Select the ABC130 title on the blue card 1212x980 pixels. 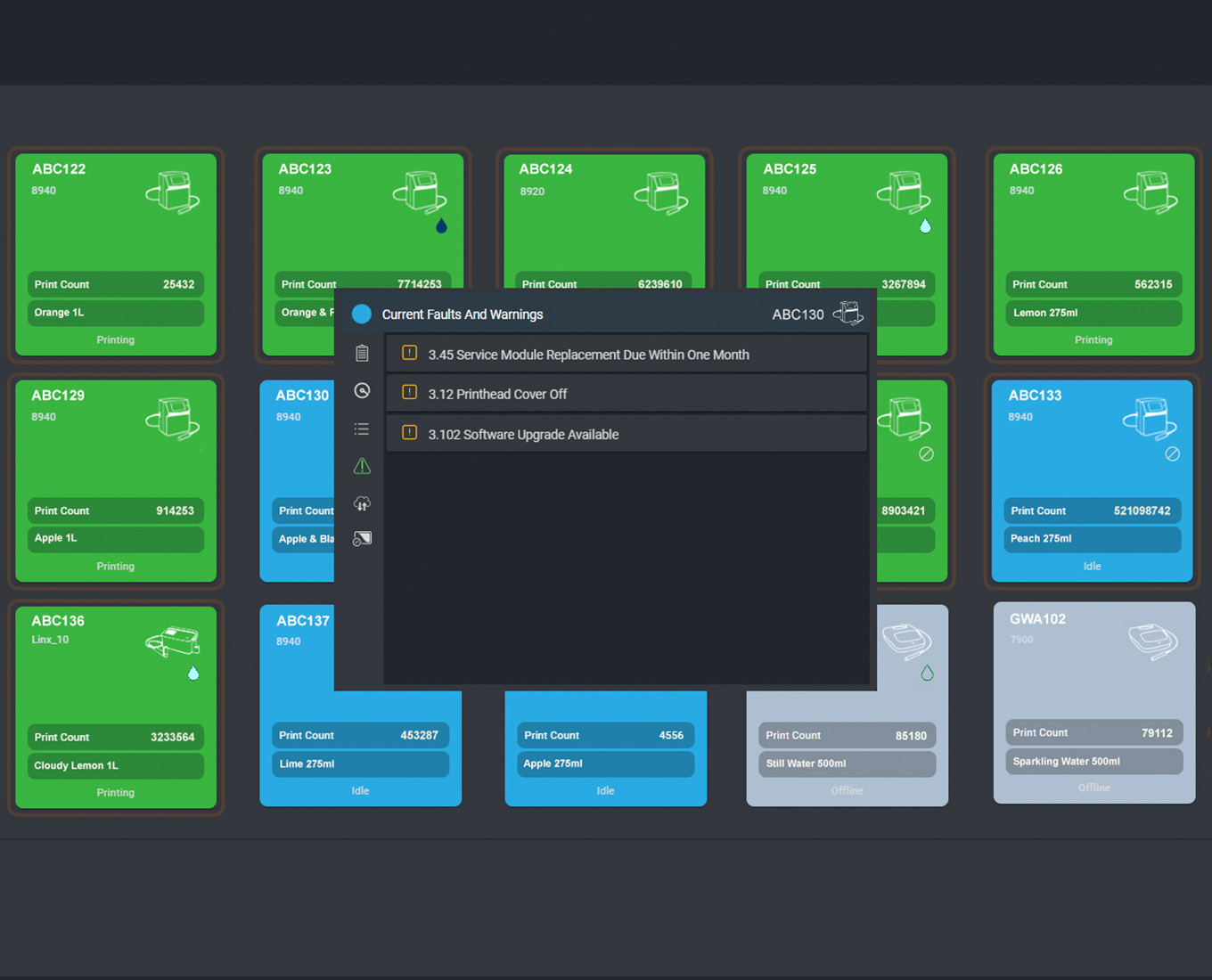tap(302, 396)
